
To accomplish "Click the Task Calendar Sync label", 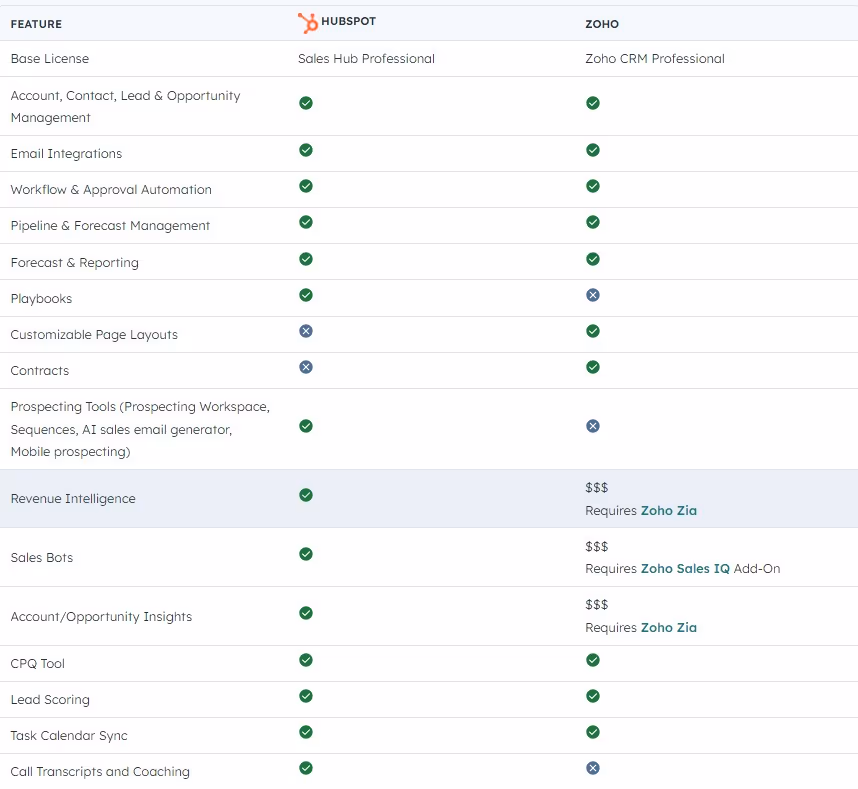I will pos(69,736).
